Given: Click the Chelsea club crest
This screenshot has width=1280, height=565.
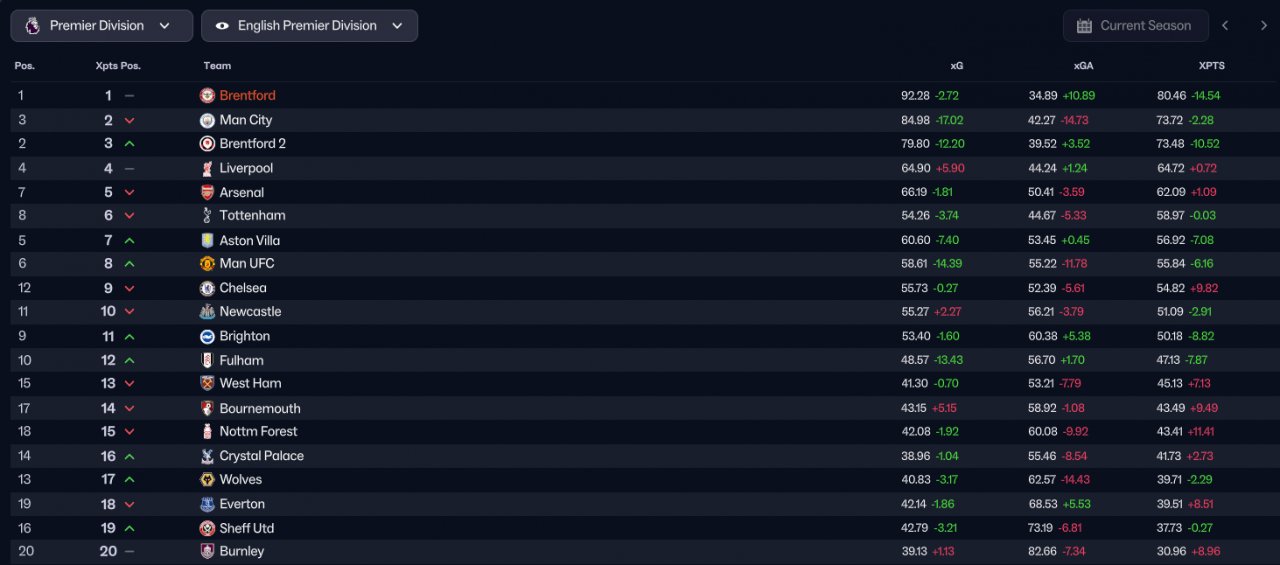Looking at the screenshot, I should tap(208, 288).
